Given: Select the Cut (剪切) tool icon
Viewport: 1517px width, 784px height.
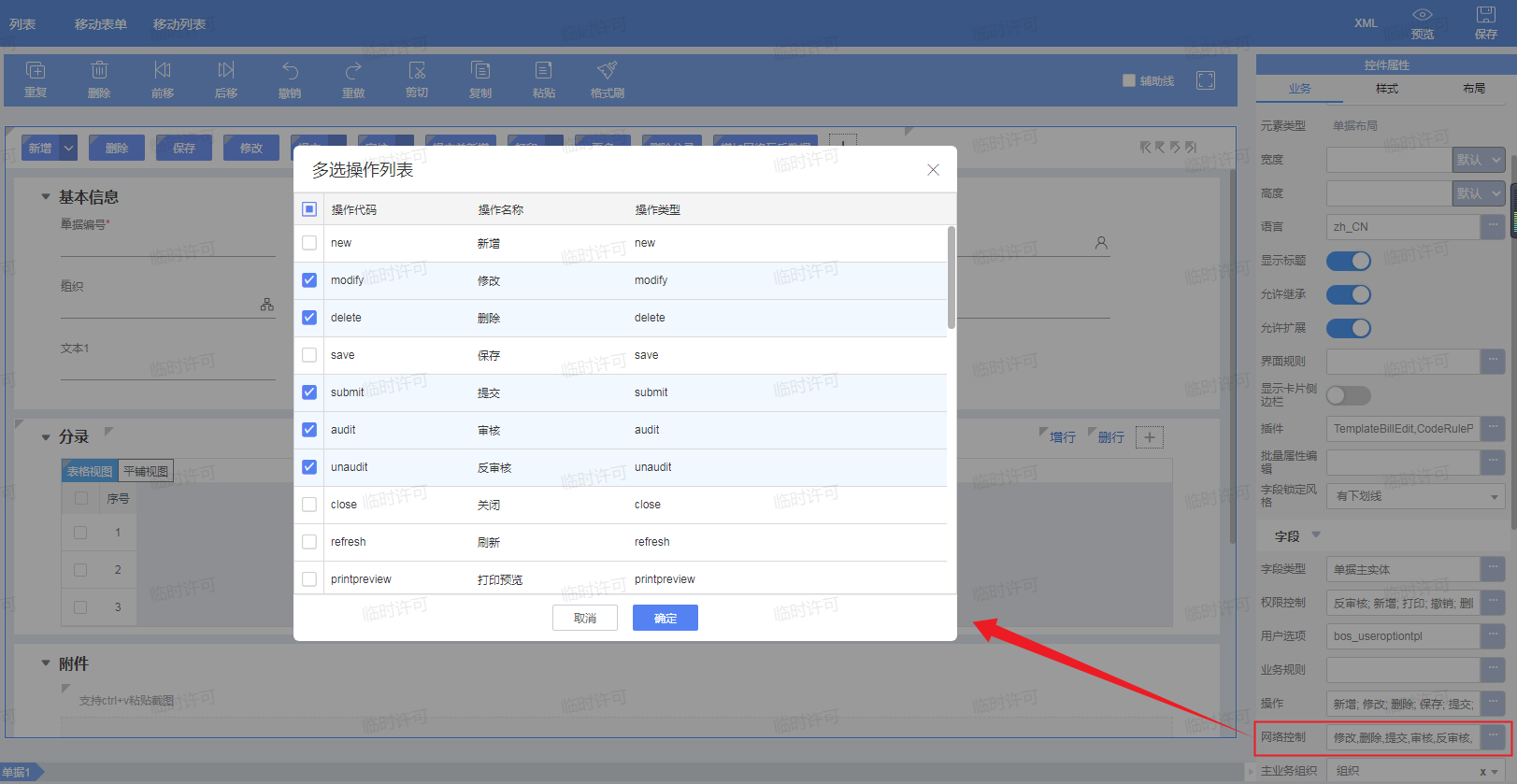Looking at the screenshot, I should 417,72.
